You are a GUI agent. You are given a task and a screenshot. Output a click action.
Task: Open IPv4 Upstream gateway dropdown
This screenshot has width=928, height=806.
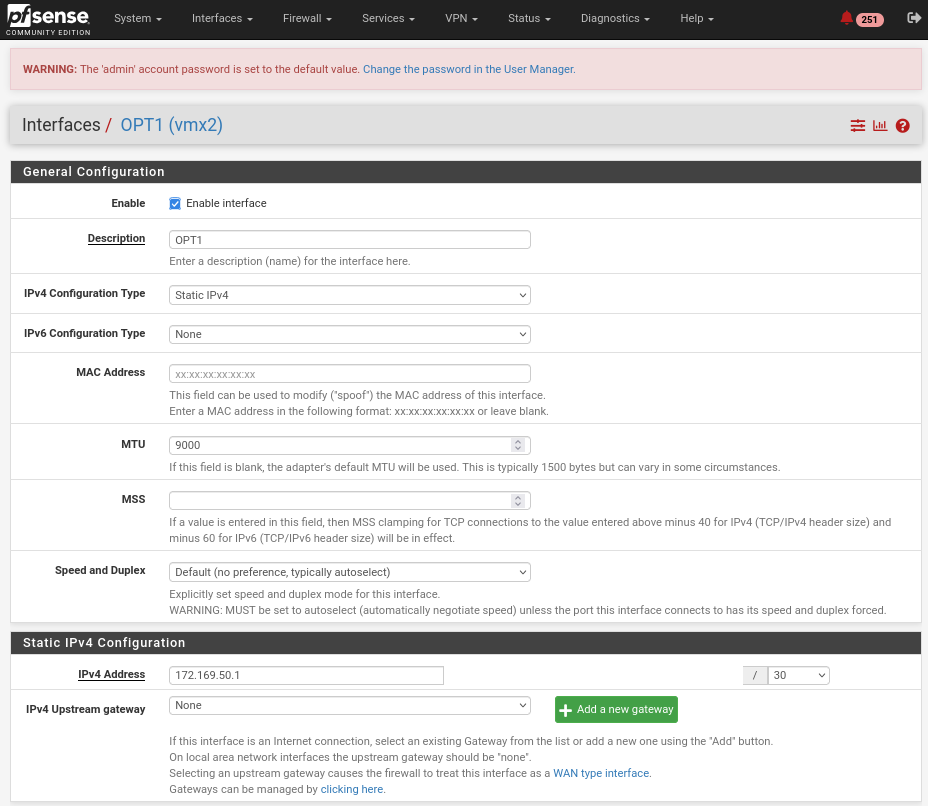pyautogui.click(x=350, y=705)
